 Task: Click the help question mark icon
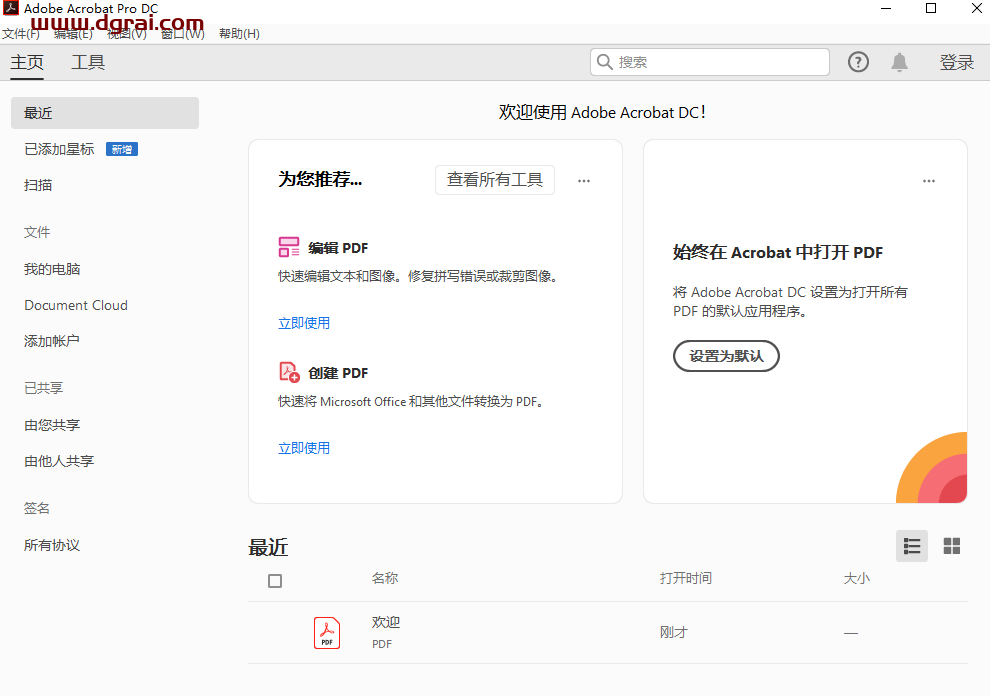[858, 61]
